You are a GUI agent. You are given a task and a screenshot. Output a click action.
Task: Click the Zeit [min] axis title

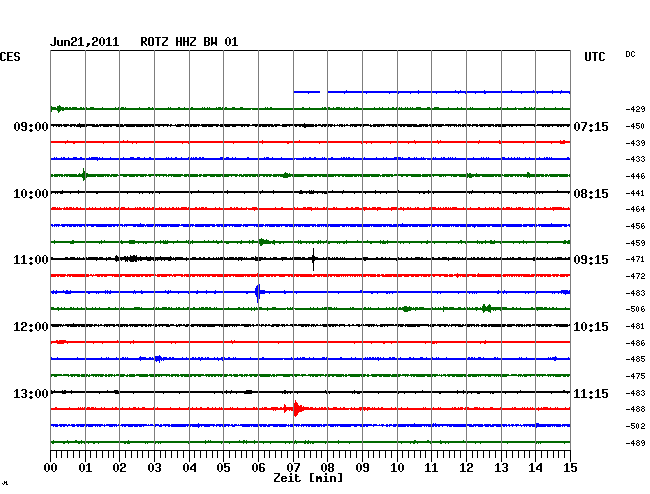pyautogui.click(x=308, y=478)
